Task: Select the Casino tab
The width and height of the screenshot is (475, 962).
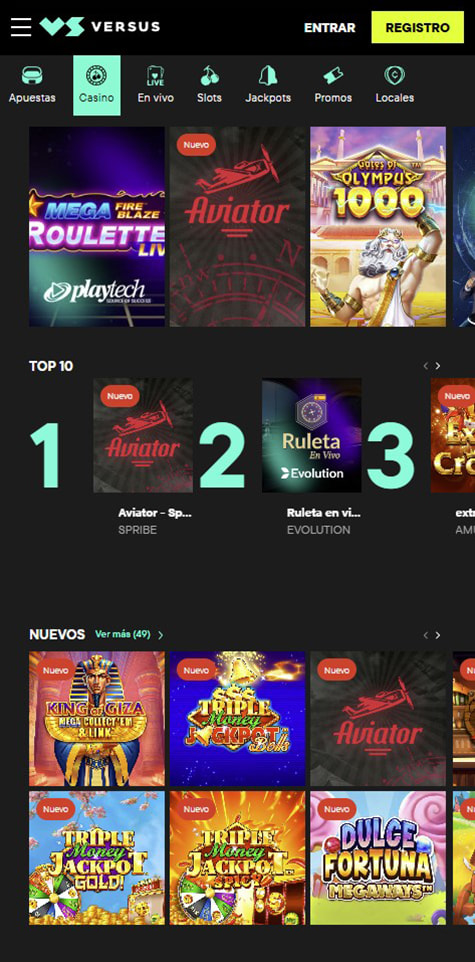Action: (96, 85)
